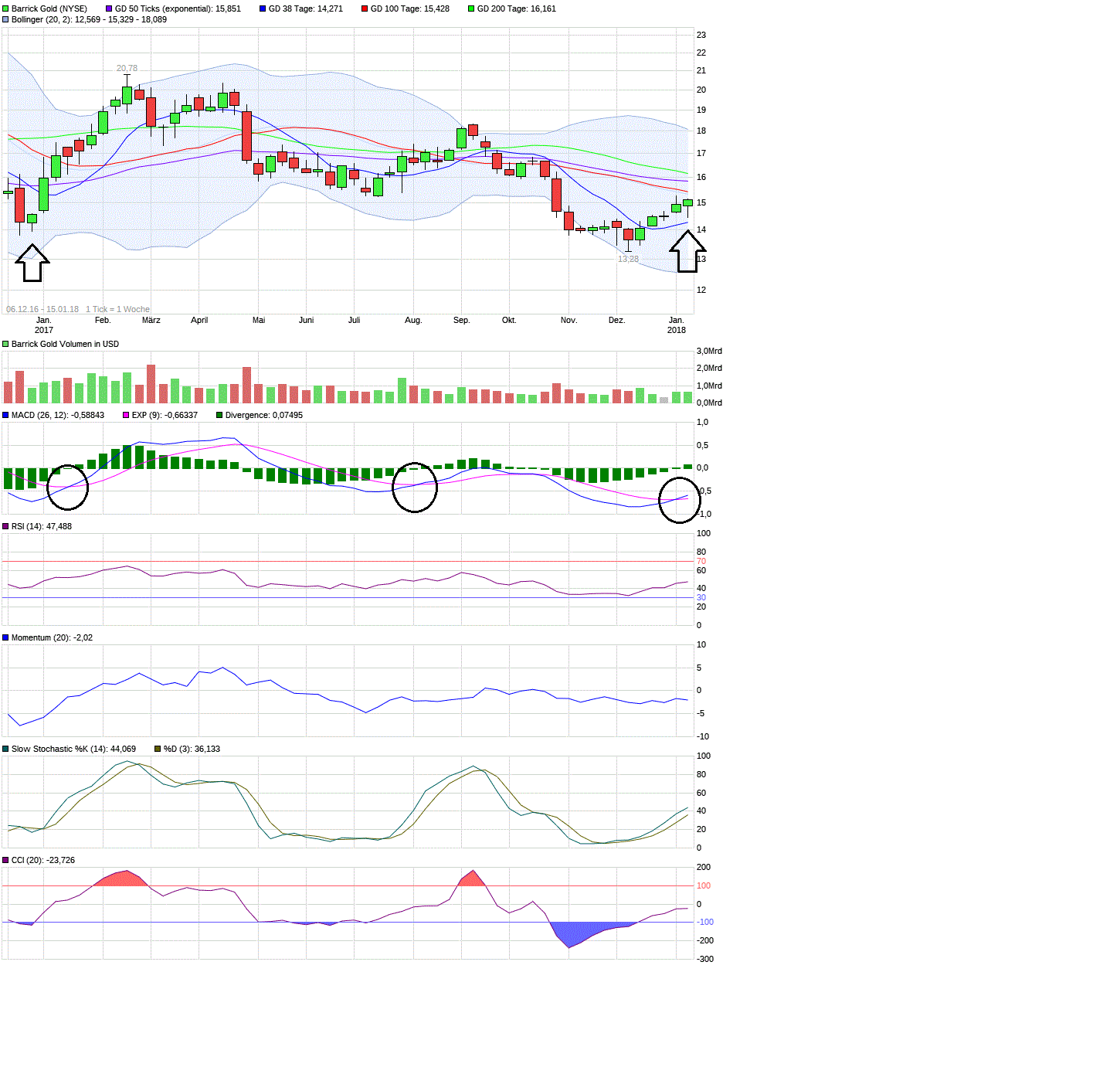Toggle the Barrick Gold Volumen display

click(x=6, y=344)
